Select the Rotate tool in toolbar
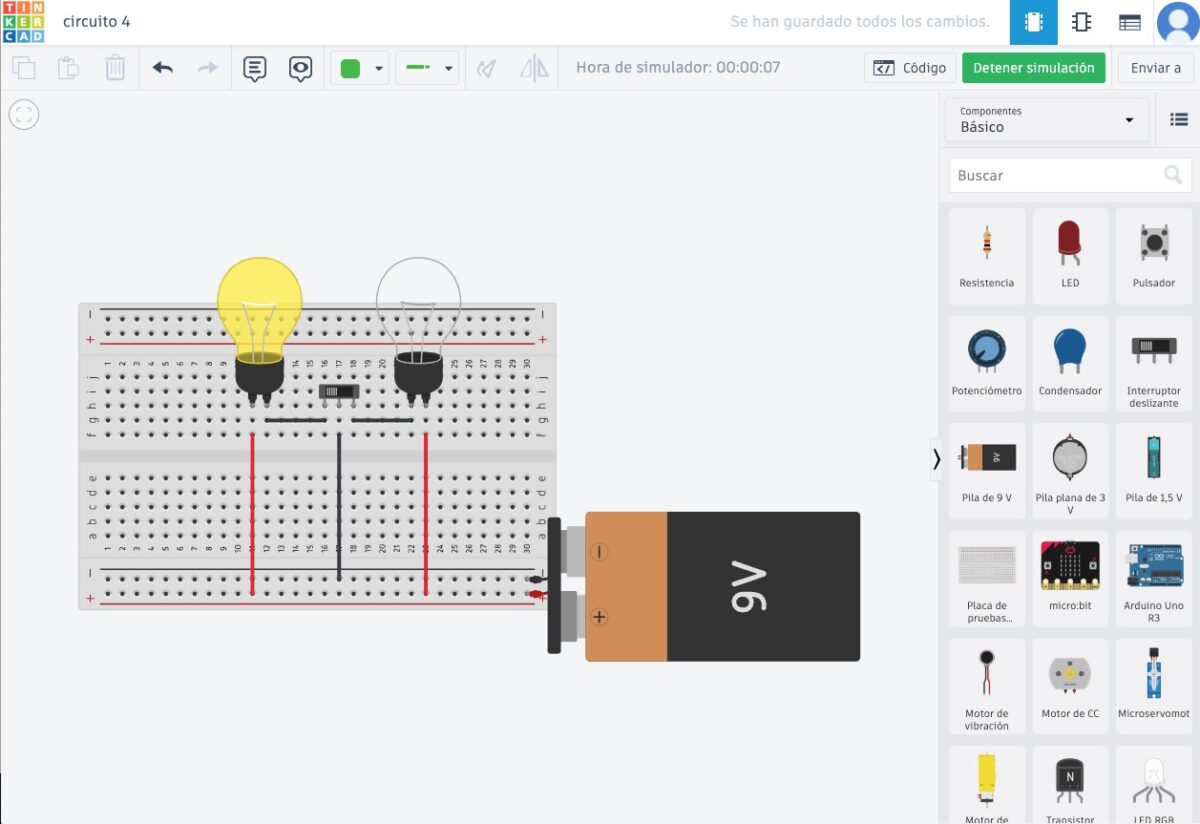1200x824 pixels. tap(487, 68)
